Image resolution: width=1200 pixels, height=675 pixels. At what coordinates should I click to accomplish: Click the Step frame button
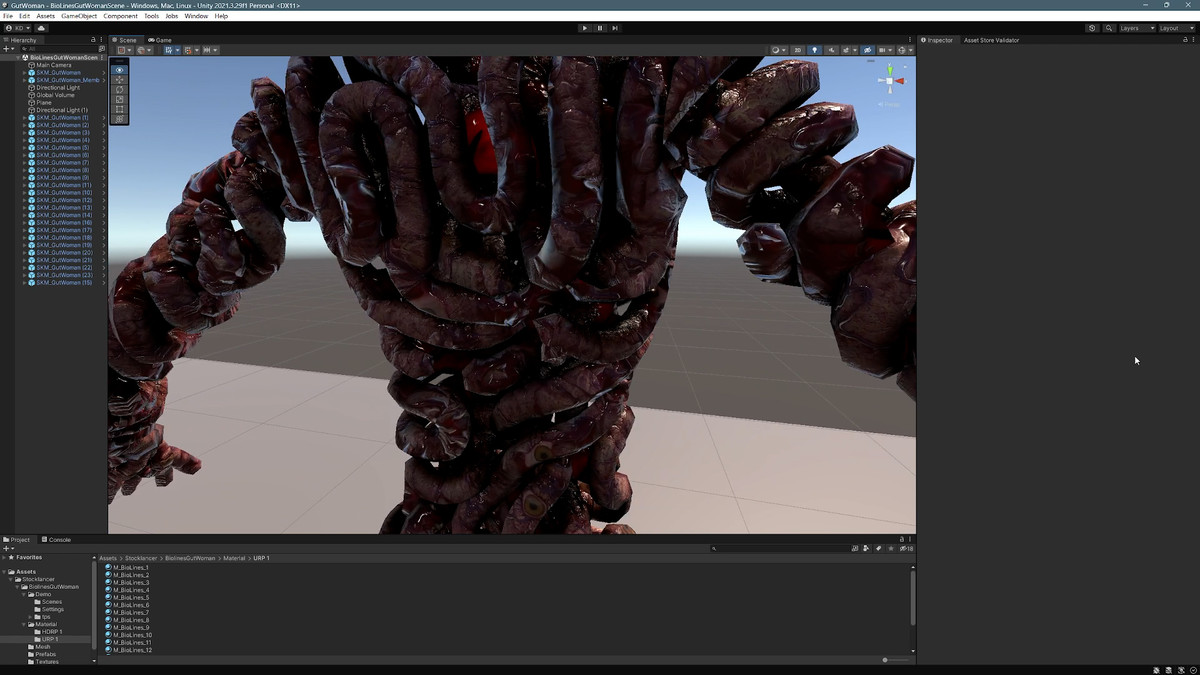615,28
